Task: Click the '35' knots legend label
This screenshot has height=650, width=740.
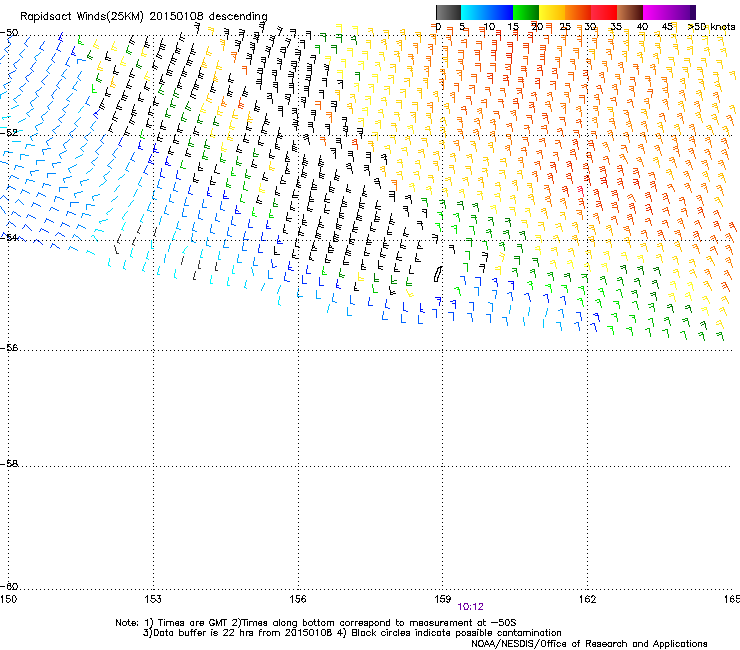Action: [616, 27]
